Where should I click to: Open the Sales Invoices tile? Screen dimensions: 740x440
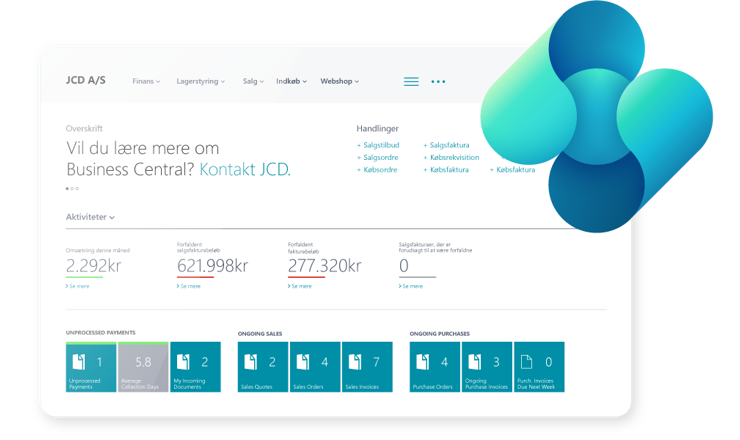pos(367,367)
